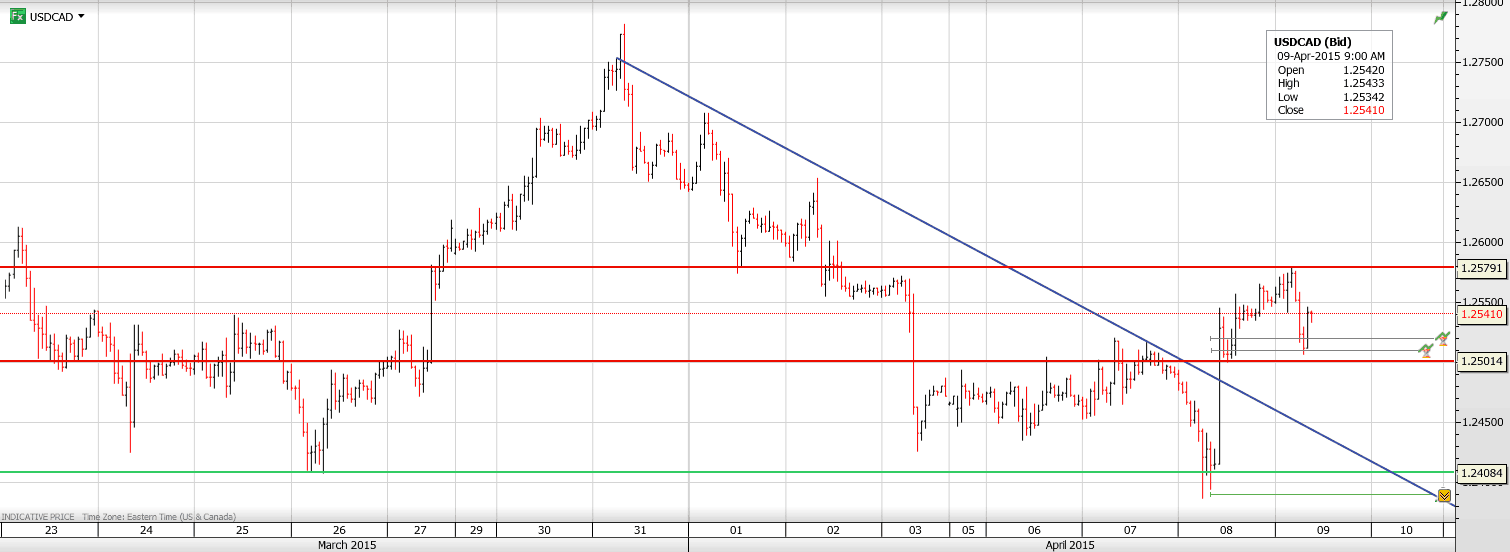Select the 1.25791 red resistance line label
Screen dimensions: 1510x552
click(x=1481, y=268)
